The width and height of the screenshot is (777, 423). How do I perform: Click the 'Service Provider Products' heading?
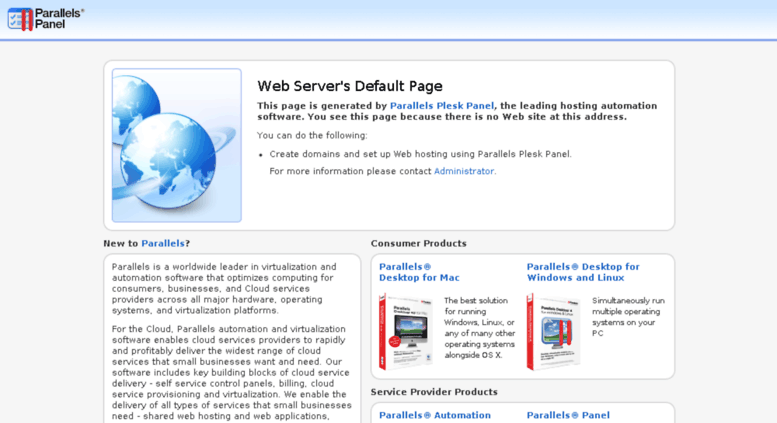434,392
